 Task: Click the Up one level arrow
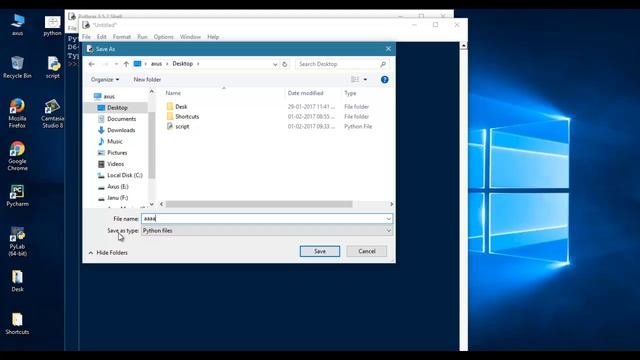coord(126,64)
